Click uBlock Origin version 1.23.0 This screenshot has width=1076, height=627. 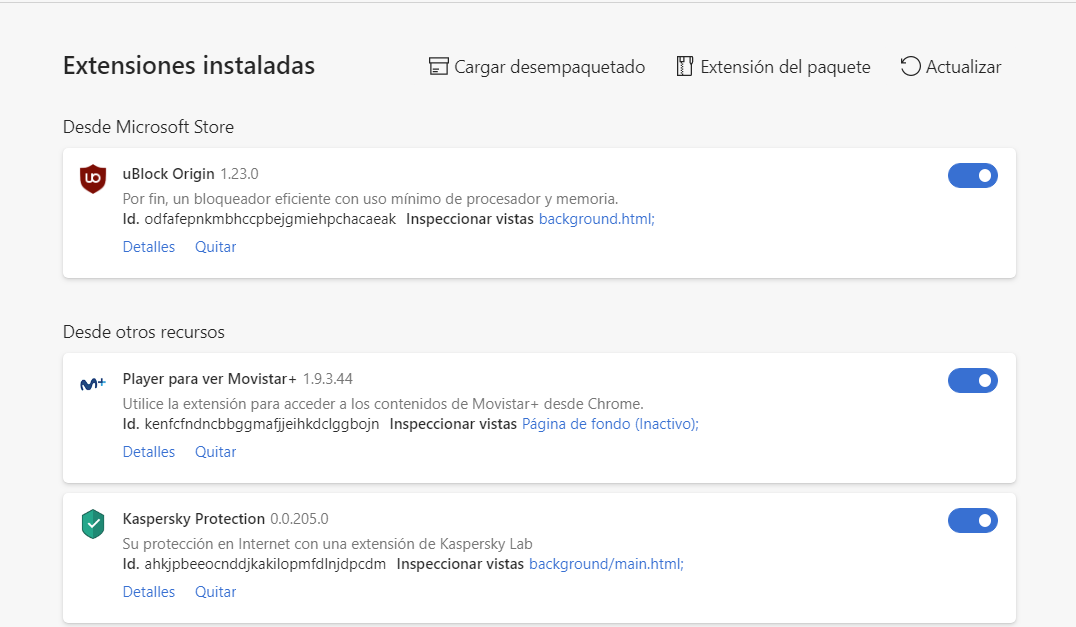click(x=239, y=174)
